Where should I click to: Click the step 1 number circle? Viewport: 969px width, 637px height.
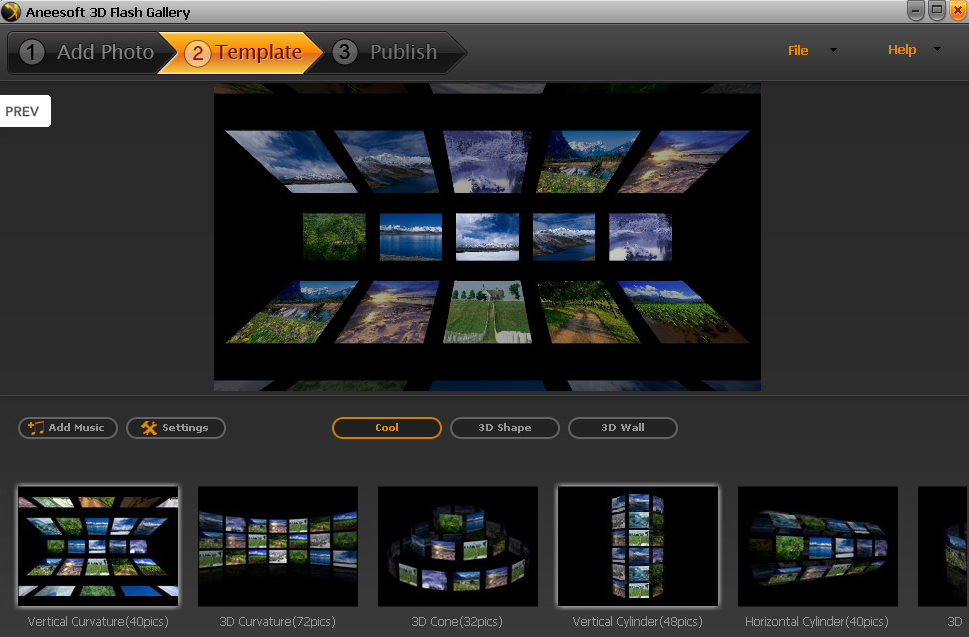point(32,52)
